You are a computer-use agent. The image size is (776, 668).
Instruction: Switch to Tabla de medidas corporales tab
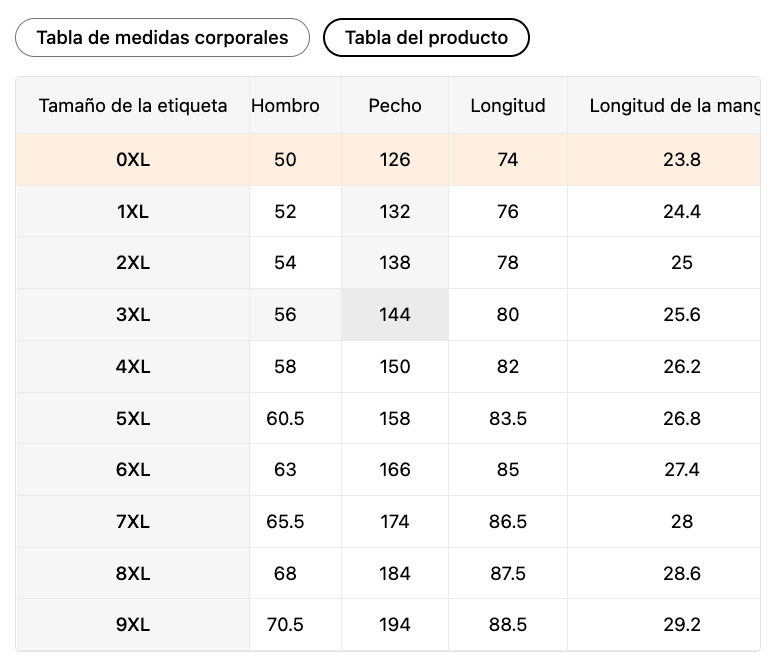(162, 38)
